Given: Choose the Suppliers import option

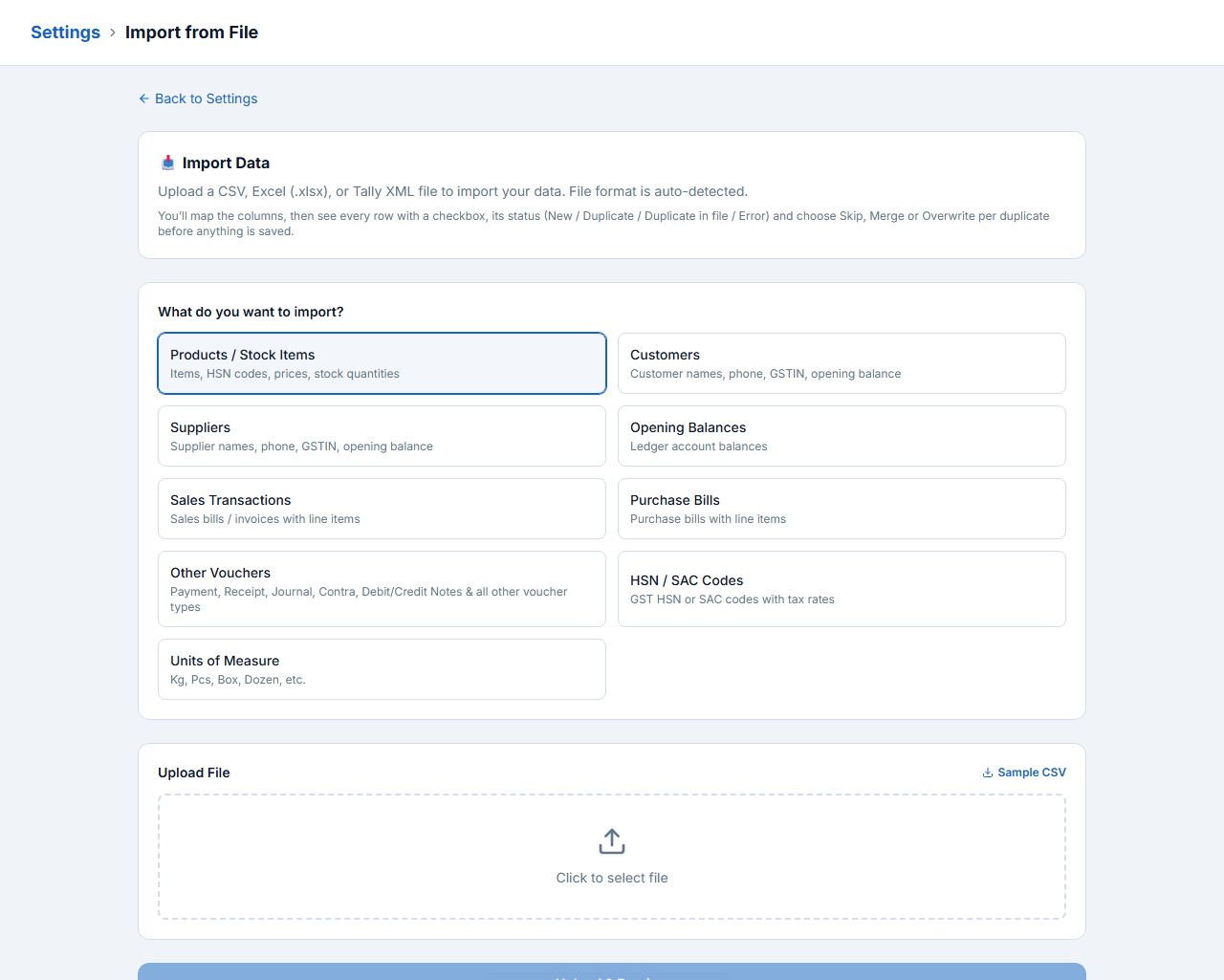Looking at the screenshot, I should 382,436.
